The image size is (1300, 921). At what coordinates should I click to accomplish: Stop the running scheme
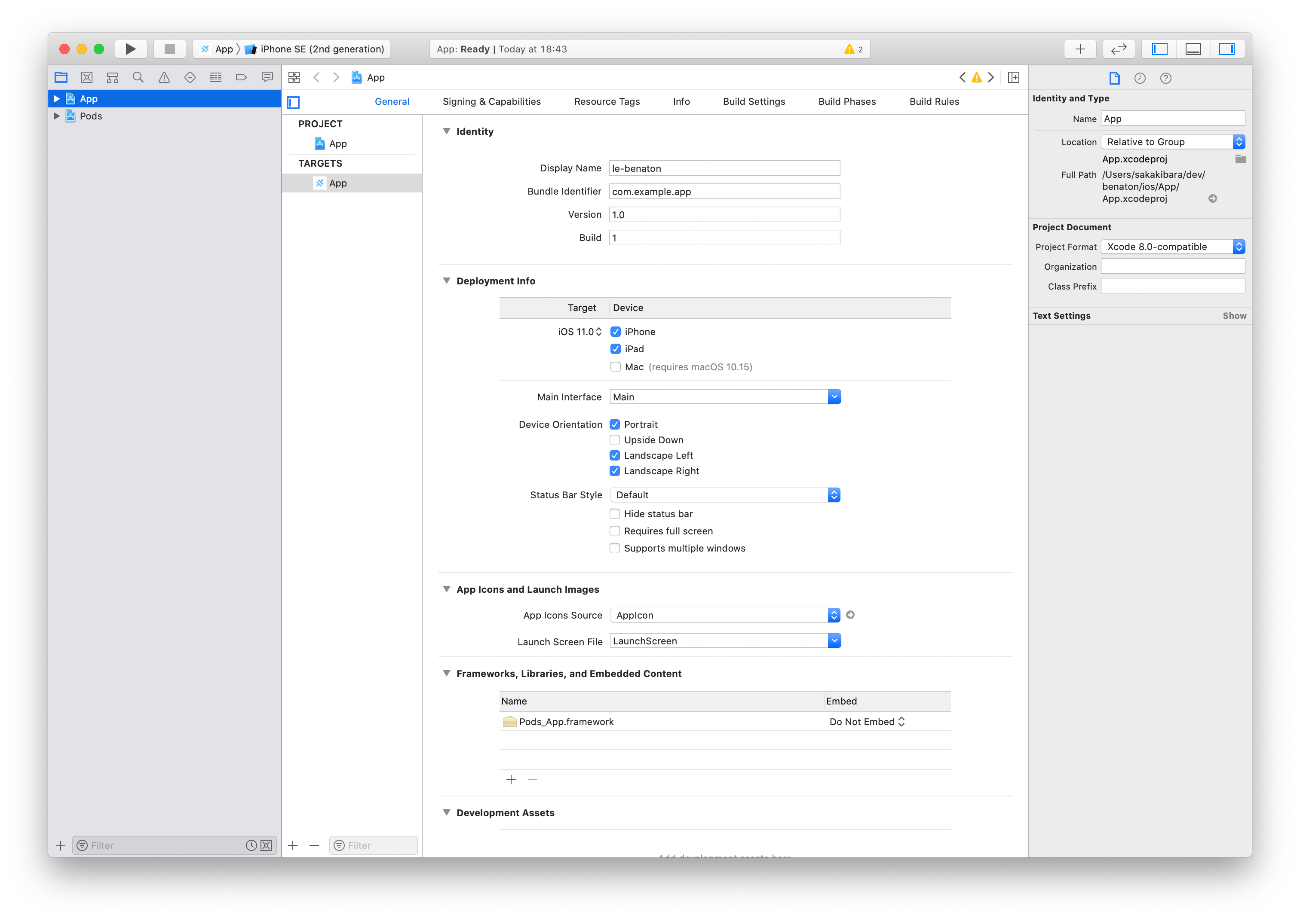[x=169, y=49]
